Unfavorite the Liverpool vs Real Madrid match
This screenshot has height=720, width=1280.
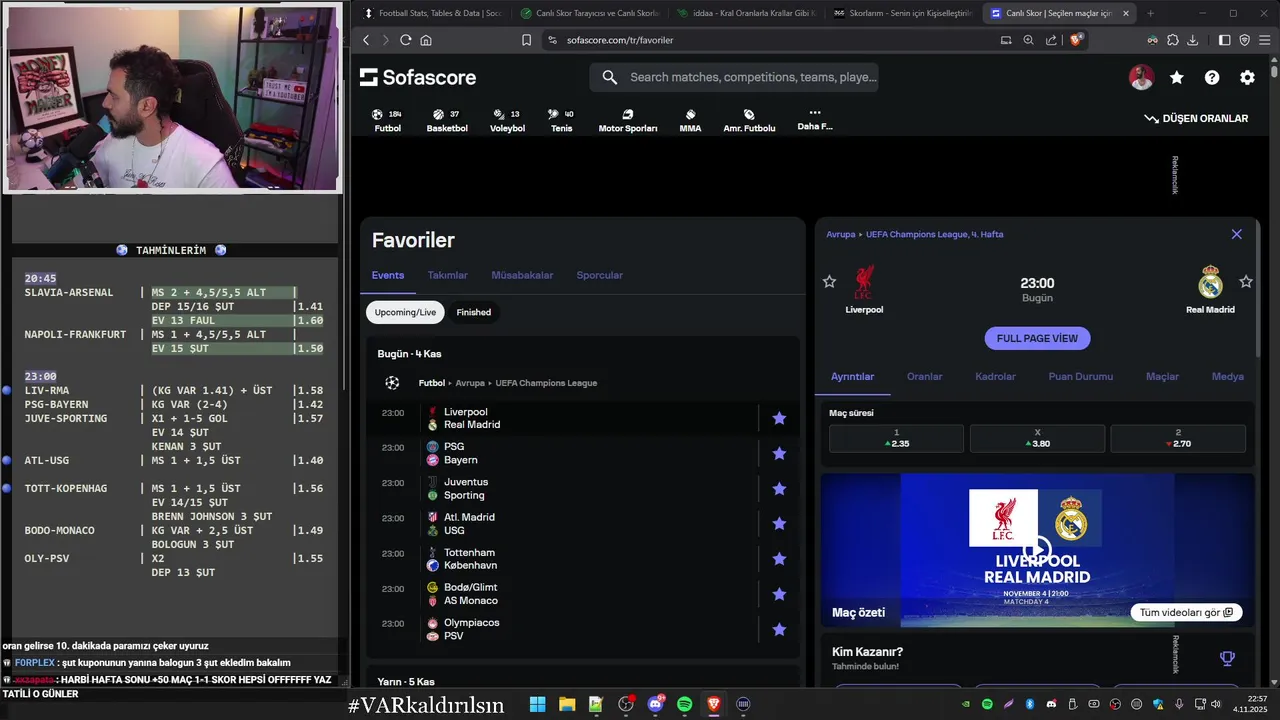779,418
